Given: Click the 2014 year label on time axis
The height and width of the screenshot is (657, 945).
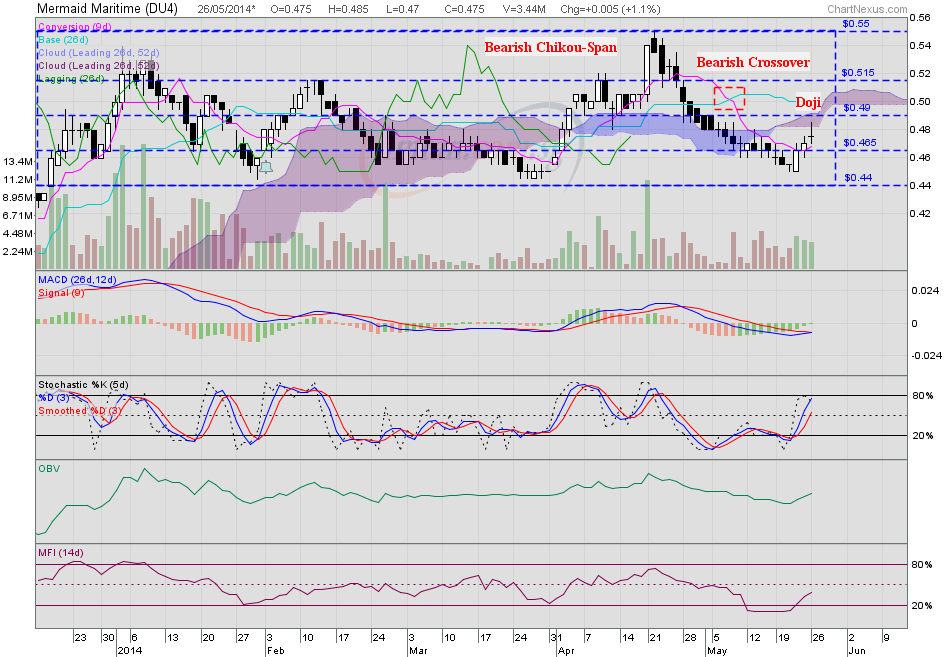Looking at the screenshot, I should click(130, 650).
